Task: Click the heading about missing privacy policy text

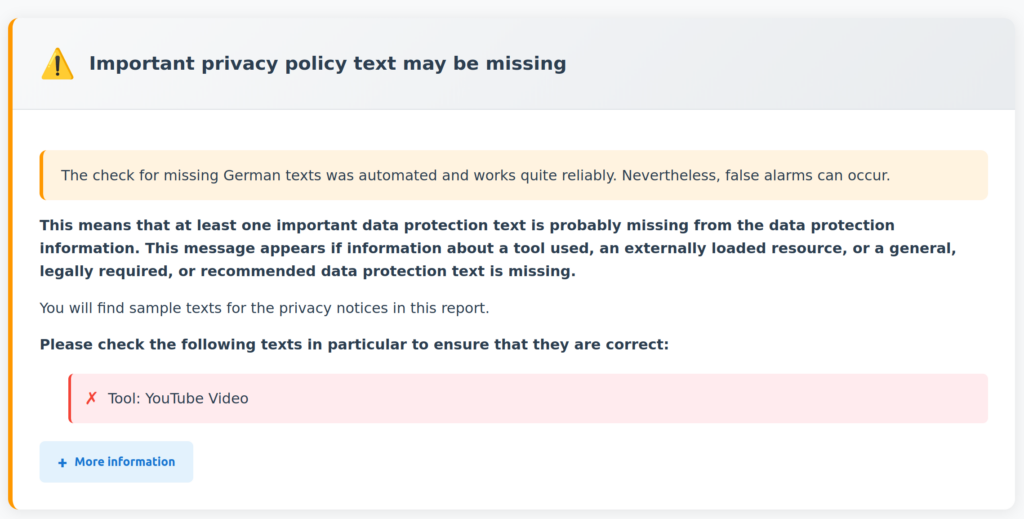Action: coord(327,64)
